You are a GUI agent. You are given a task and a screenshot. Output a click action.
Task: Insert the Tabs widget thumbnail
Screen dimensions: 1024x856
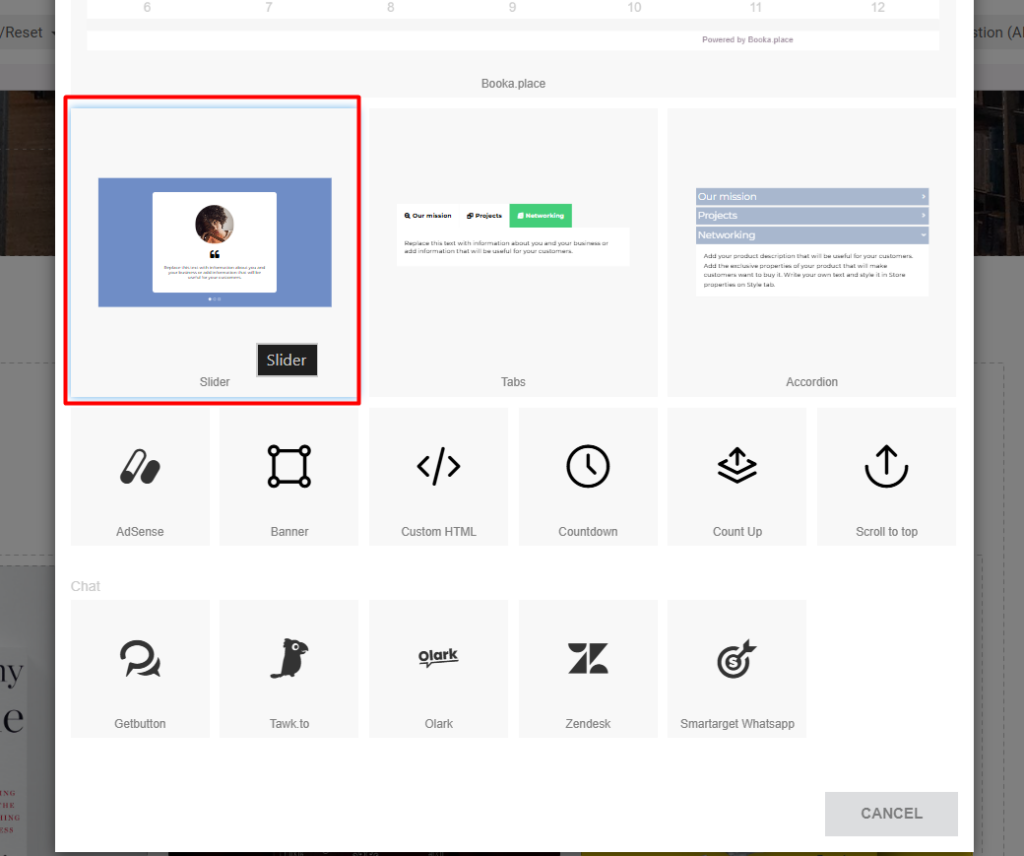[513, 234]
